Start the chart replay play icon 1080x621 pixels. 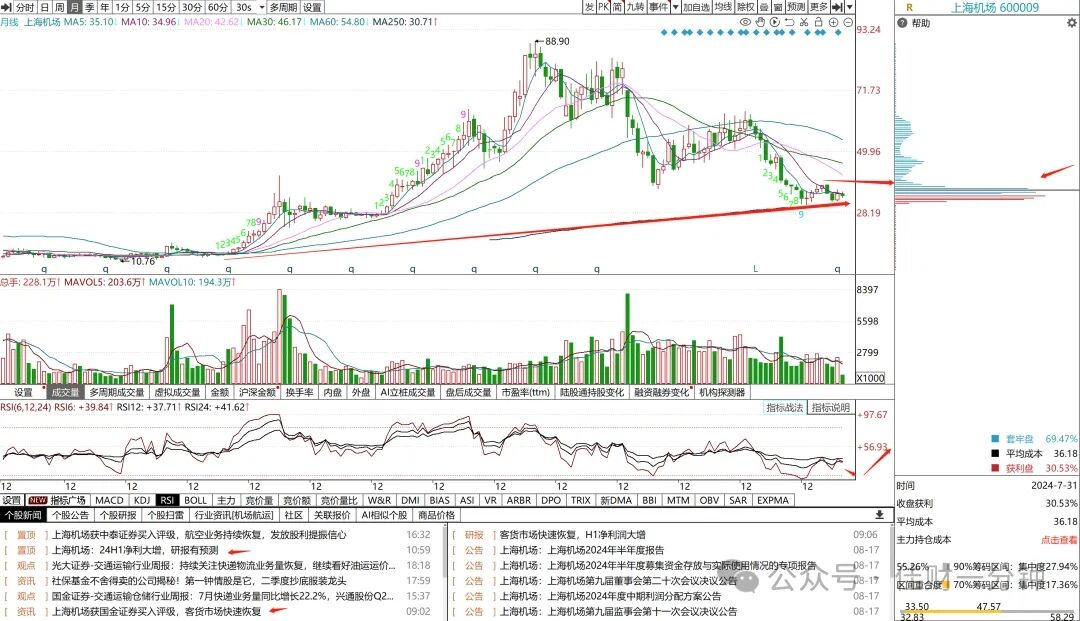click(775, 22)
